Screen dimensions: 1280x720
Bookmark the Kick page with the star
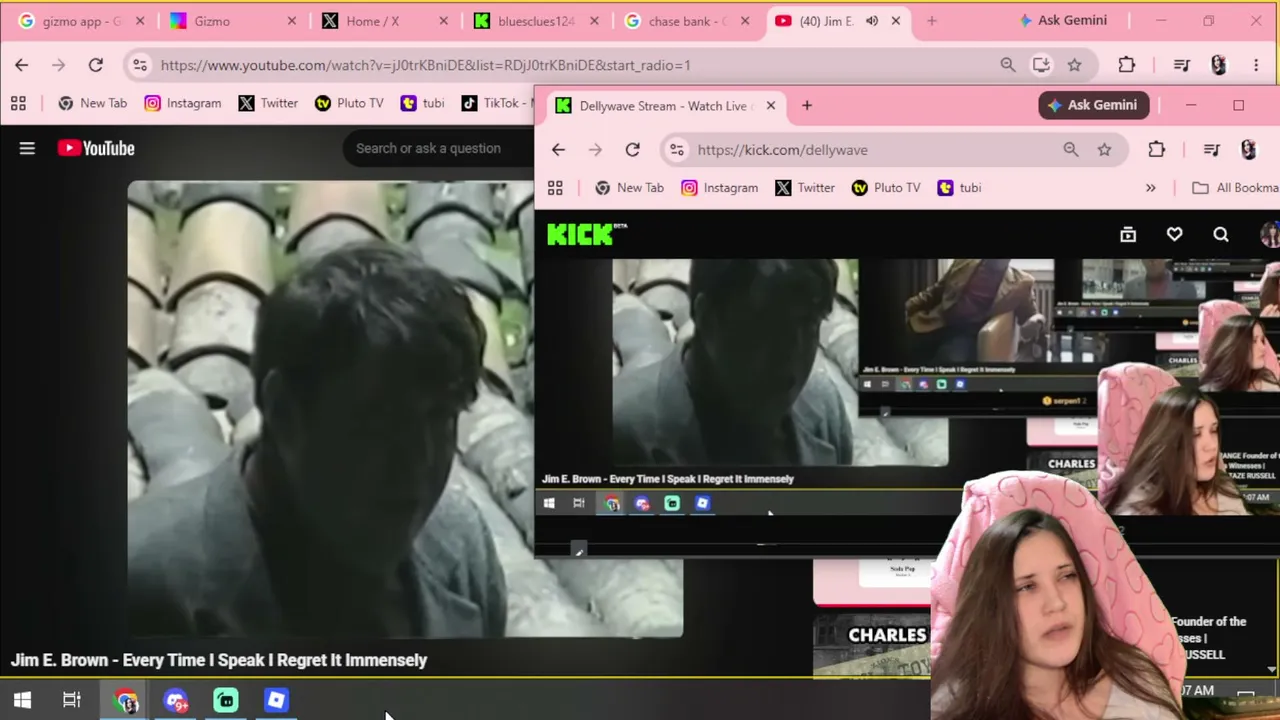1104,150
